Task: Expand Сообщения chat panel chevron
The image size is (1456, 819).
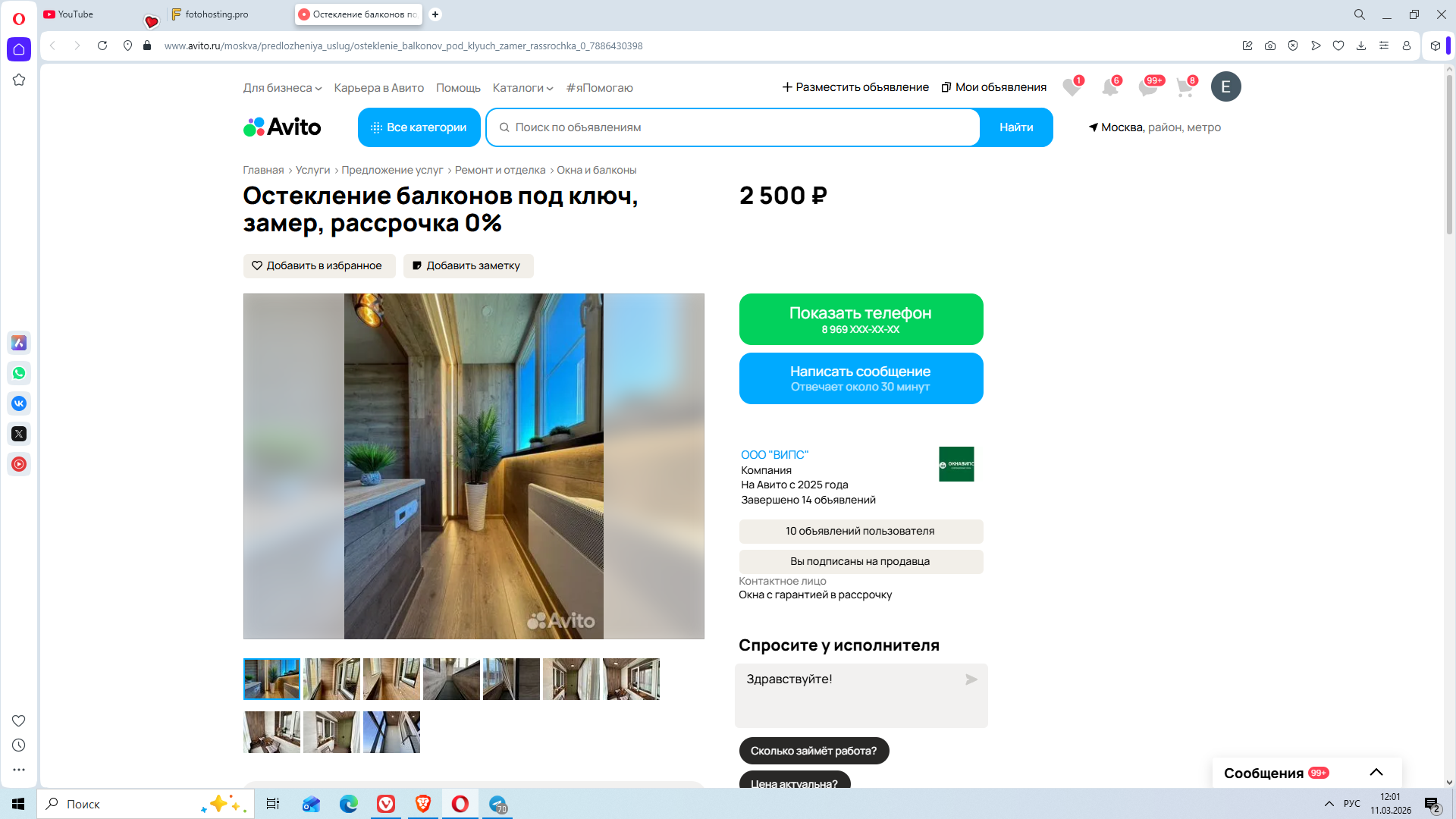Action: (1376, 773)
